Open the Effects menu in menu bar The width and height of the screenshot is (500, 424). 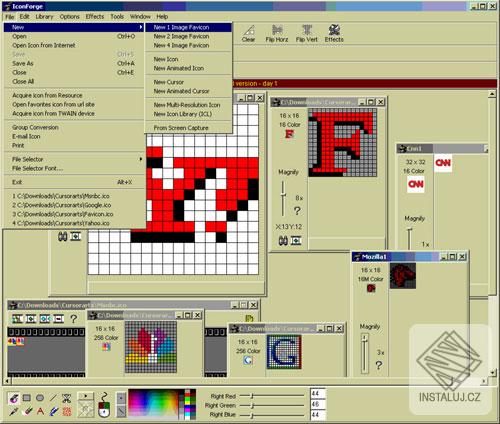pos(95,16)
